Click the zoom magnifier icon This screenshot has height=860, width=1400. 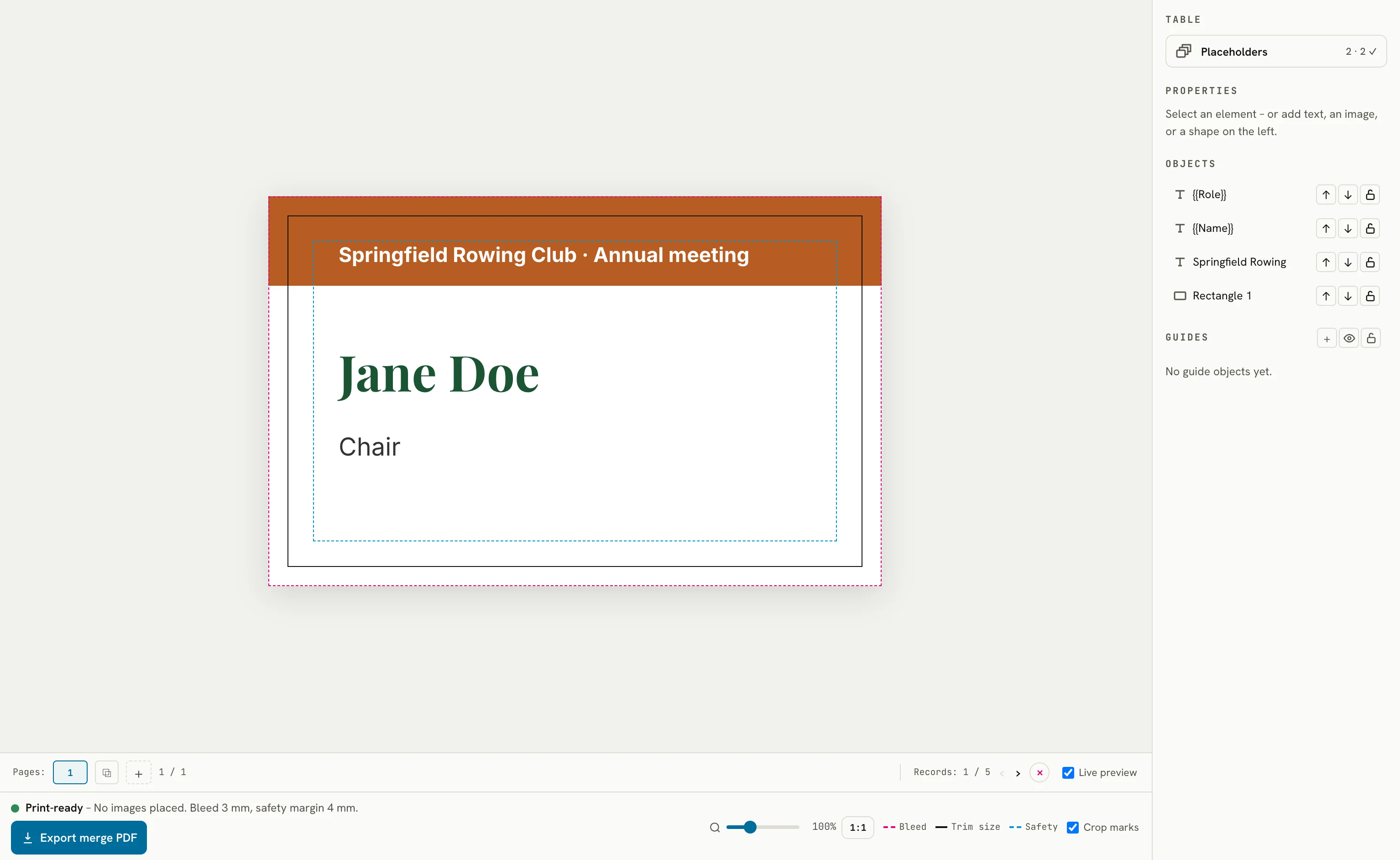tap(715, 828)
